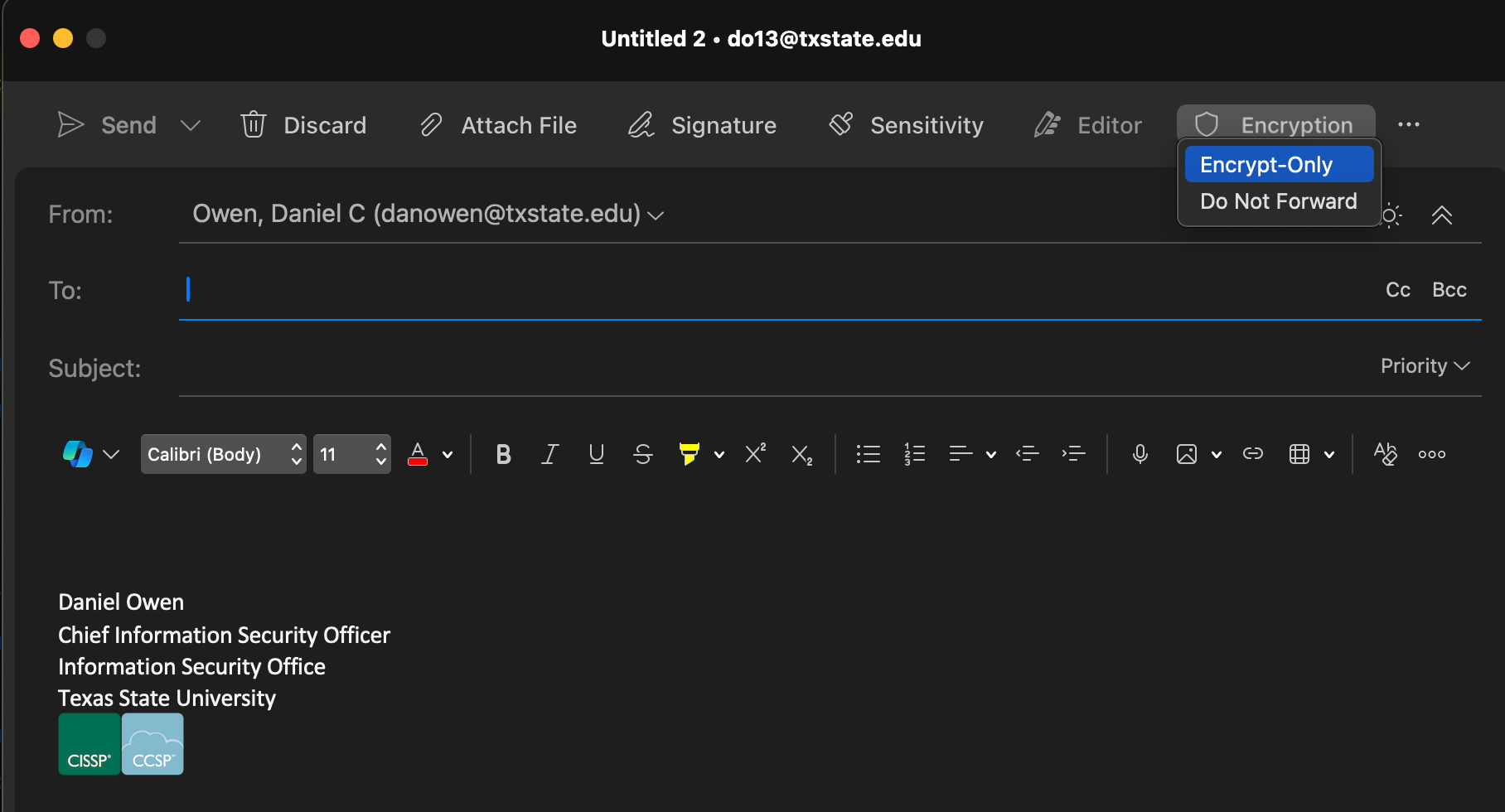Image resolution: width=1505 pixels, height=812 pixels.
Task: Expand the Send options arrow
Action: pyautogui.click(x=190, y=125)
